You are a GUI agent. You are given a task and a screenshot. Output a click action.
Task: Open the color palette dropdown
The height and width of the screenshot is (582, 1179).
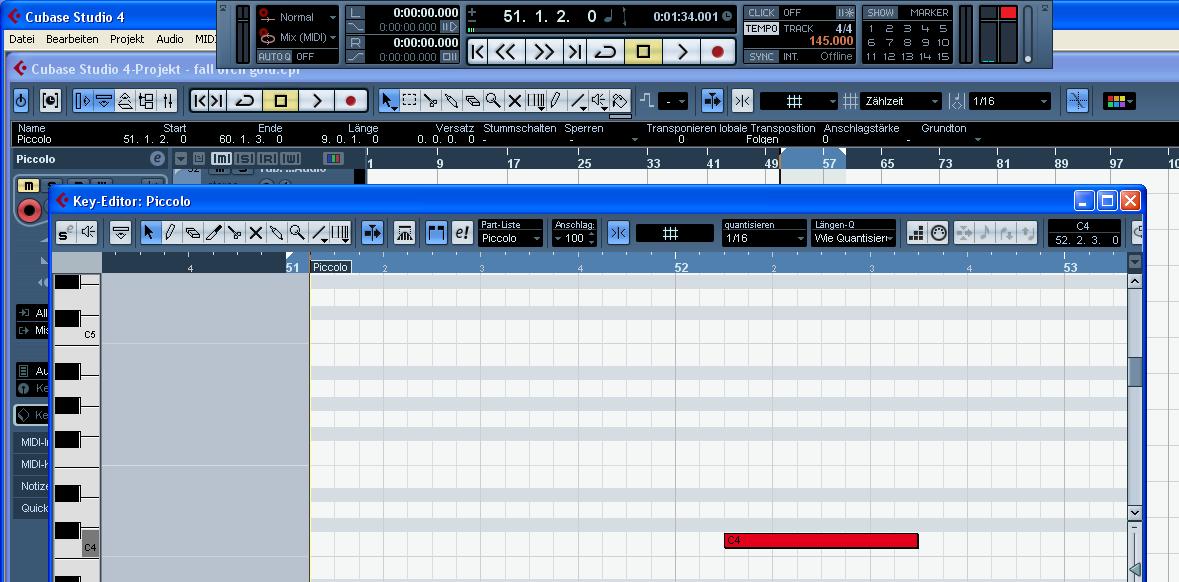[x=1119, y=101]
